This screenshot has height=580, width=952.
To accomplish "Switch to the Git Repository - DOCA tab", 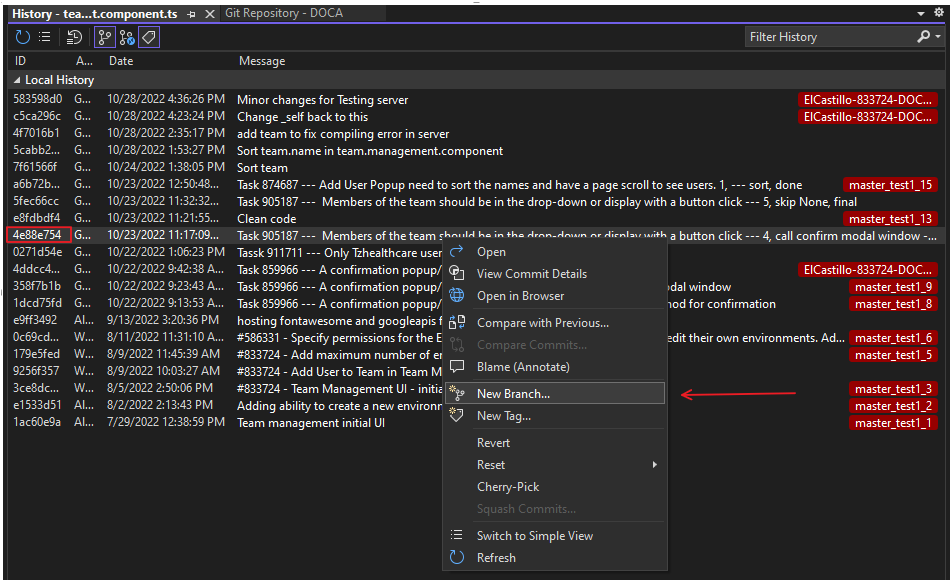I will click(284, 13).
